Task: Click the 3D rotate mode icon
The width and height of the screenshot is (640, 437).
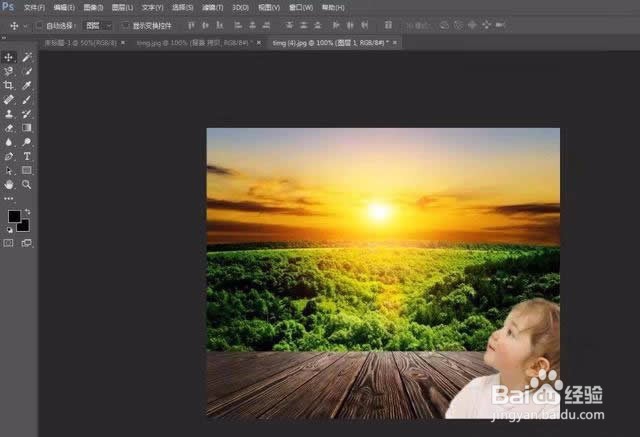Action: (x=444, y=25)
